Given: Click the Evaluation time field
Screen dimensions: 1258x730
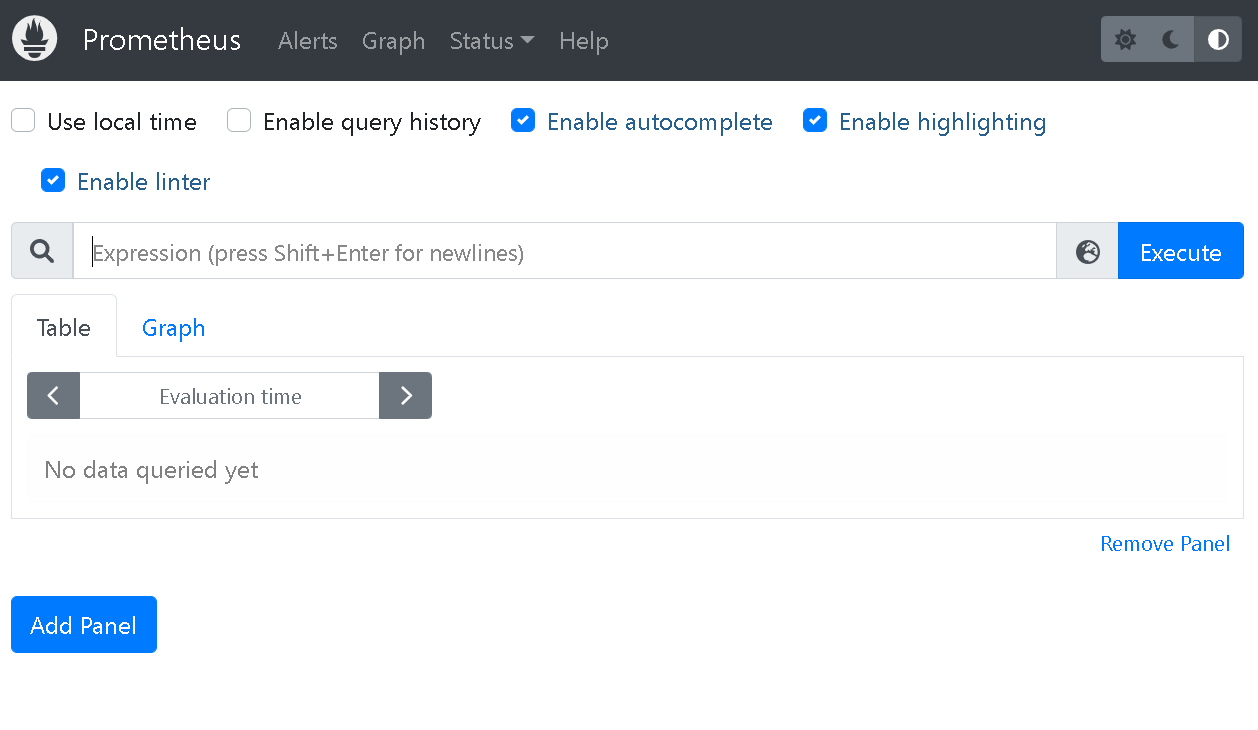Looking at the screenshot, I should 230,396.
